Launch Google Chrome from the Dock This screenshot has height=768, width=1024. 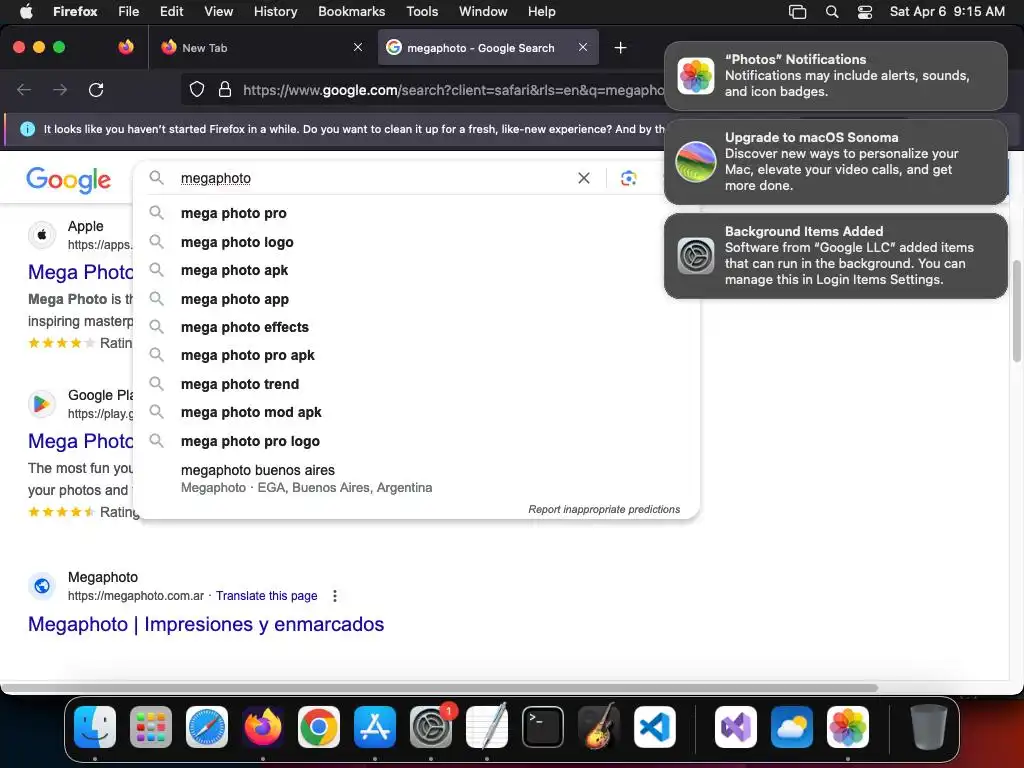319,727
